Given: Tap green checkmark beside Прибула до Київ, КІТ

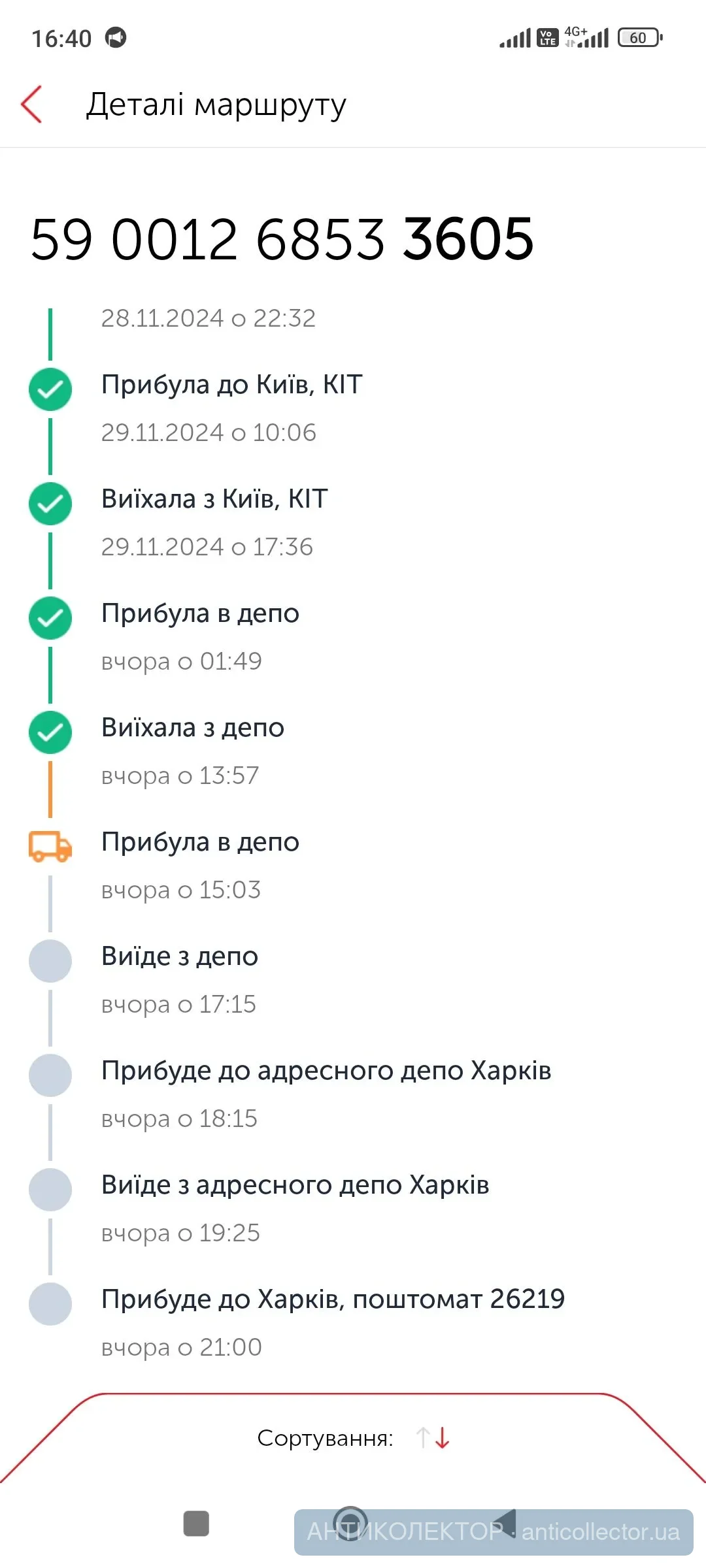Looking at the screenshot, I should click(x=50, y=389).
